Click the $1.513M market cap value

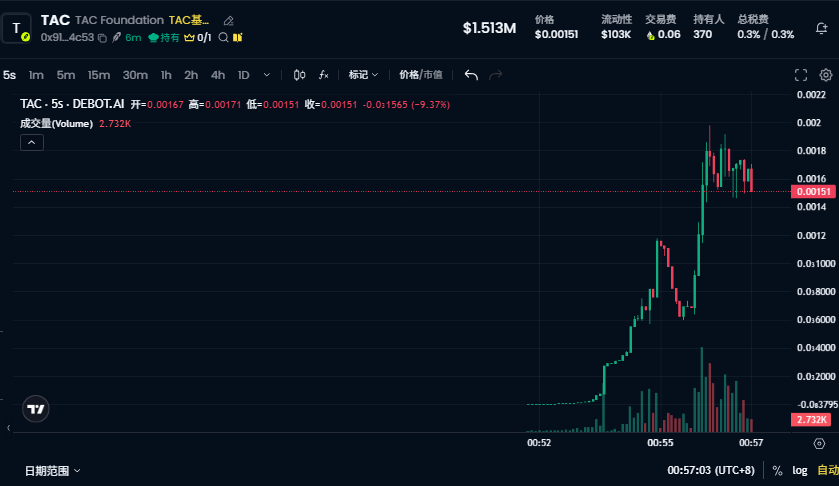point(490,28)
